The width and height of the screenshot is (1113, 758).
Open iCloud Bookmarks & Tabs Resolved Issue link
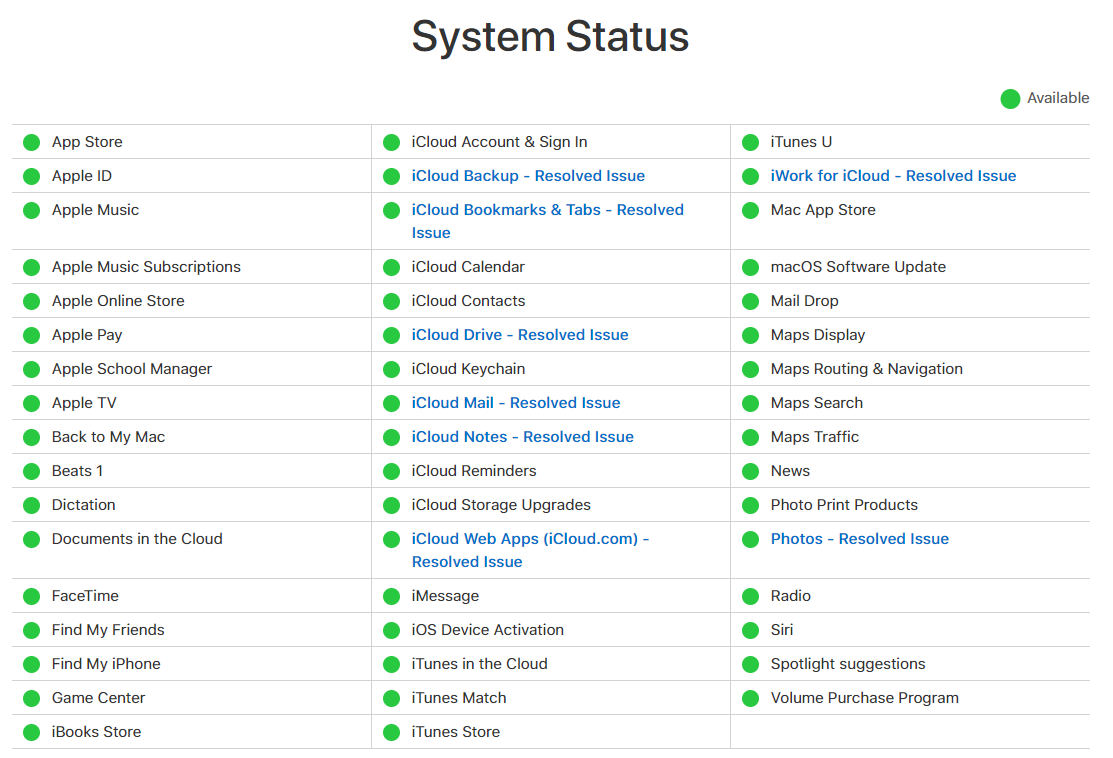click(x=547, y=221)
